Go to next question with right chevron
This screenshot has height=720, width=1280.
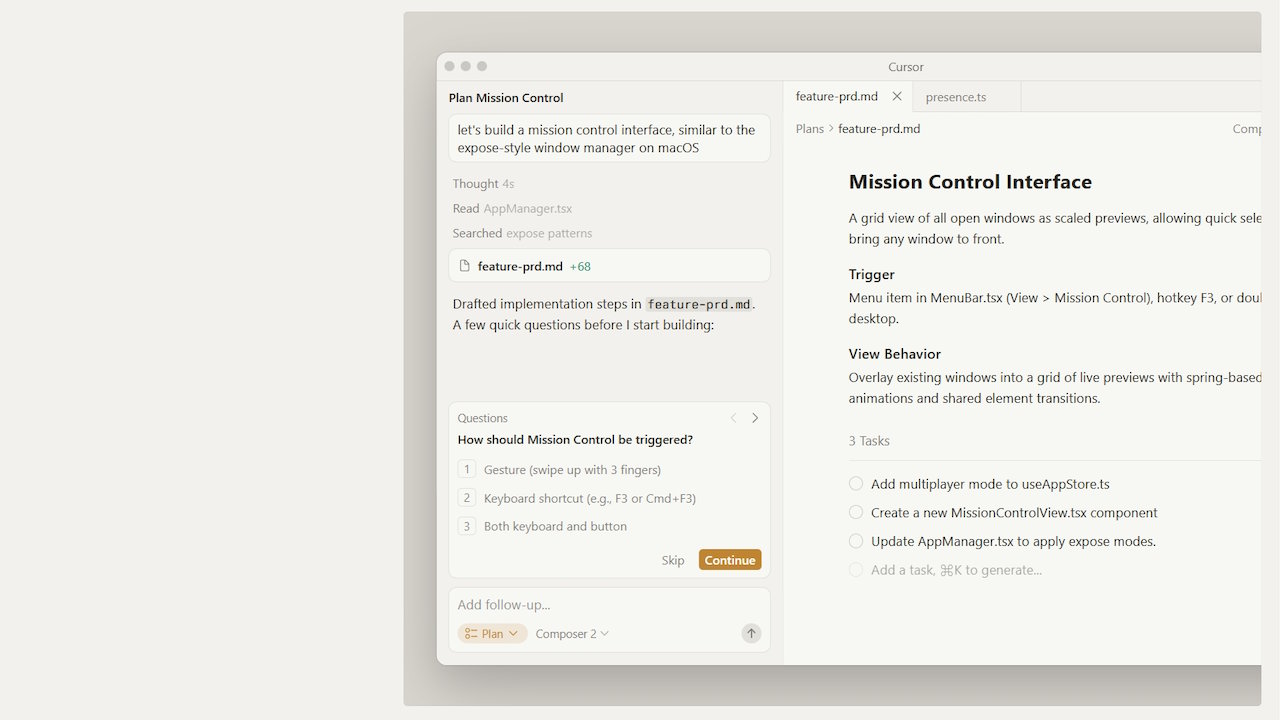[755, 418]
